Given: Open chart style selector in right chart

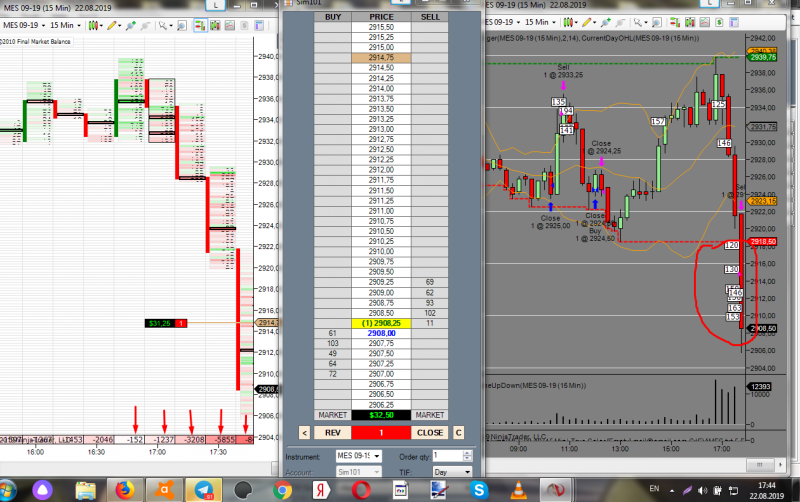Looking at the screenshot, I should click(568, 22).
